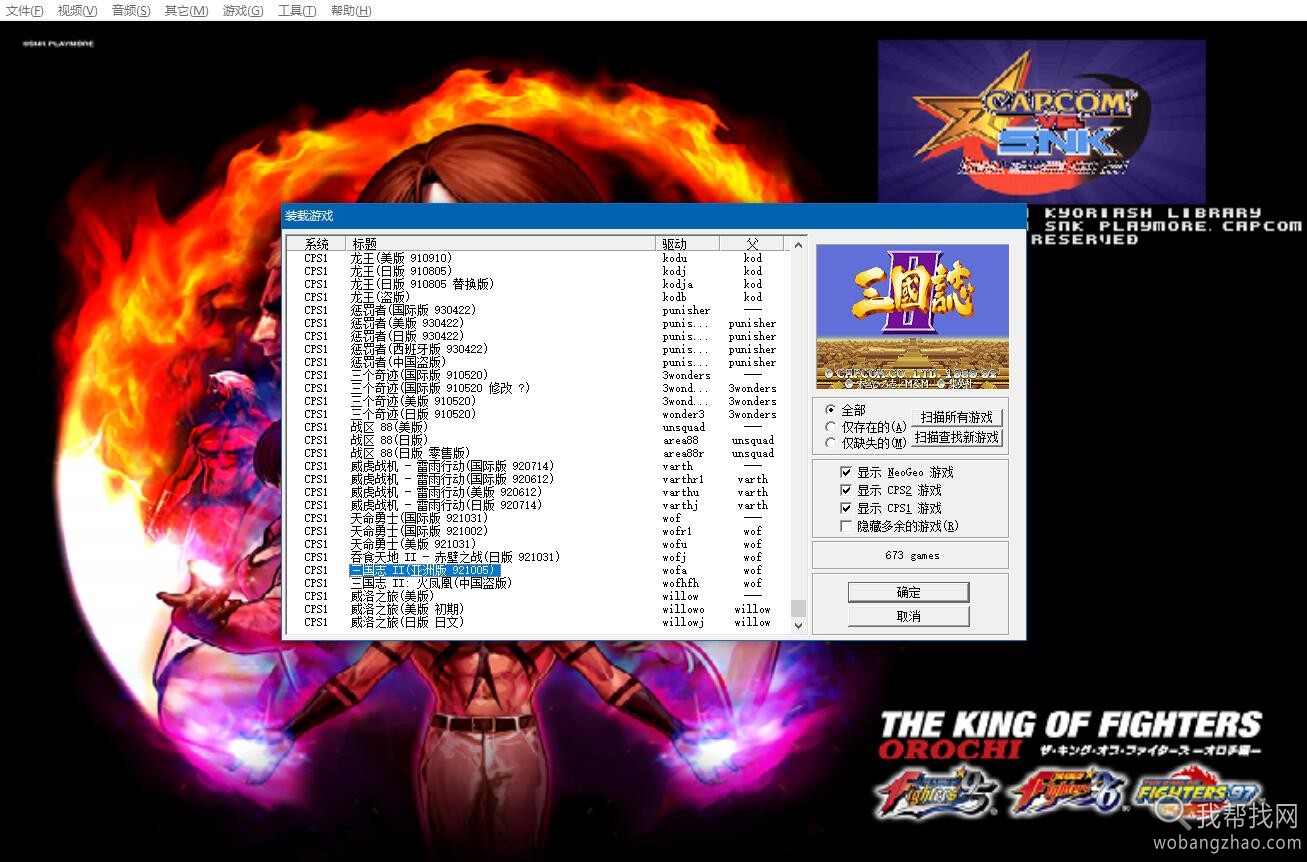Select 龙王(日版 910805 替换版) row
The image size is (1307, 862).
(x=538, y=284)
